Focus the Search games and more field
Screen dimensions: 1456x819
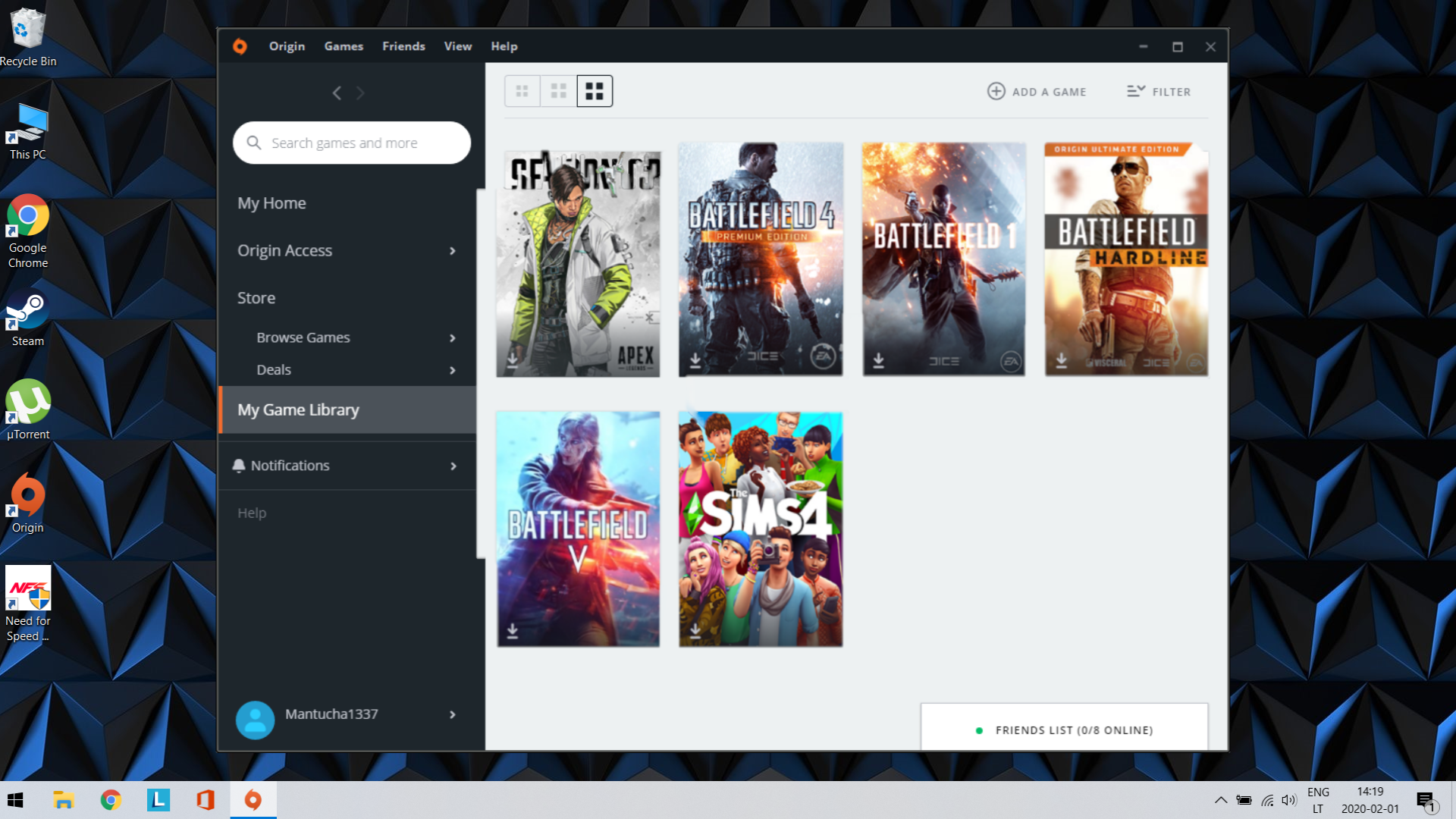pyautogui.click(x=352, y=143)
